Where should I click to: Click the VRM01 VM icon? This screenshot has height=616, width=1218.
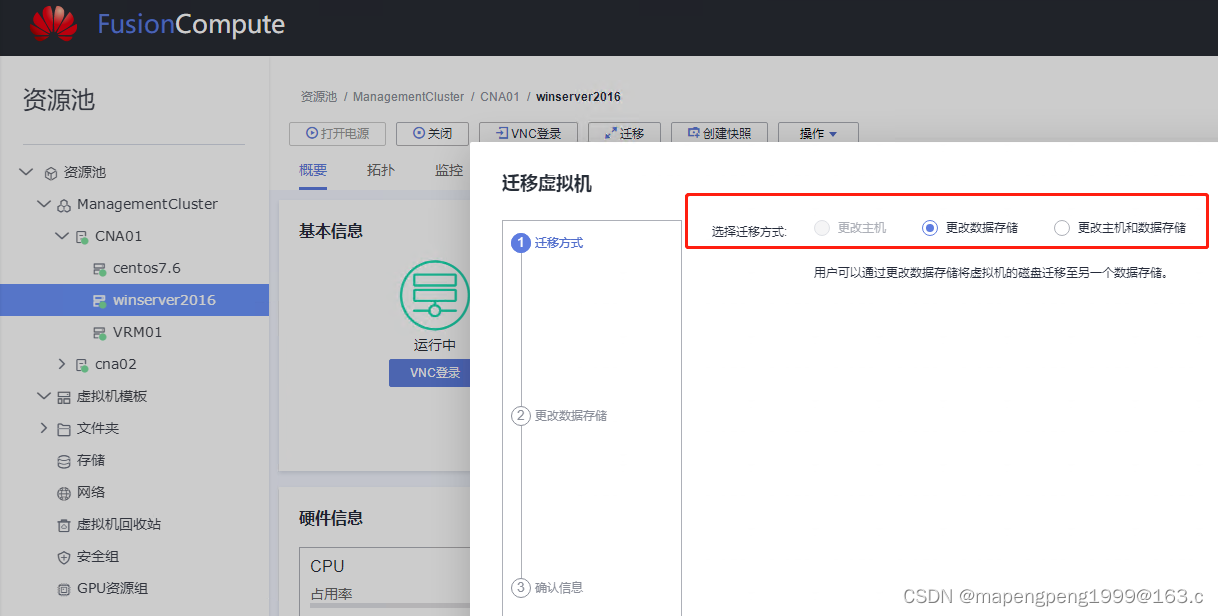click(100, 333)
